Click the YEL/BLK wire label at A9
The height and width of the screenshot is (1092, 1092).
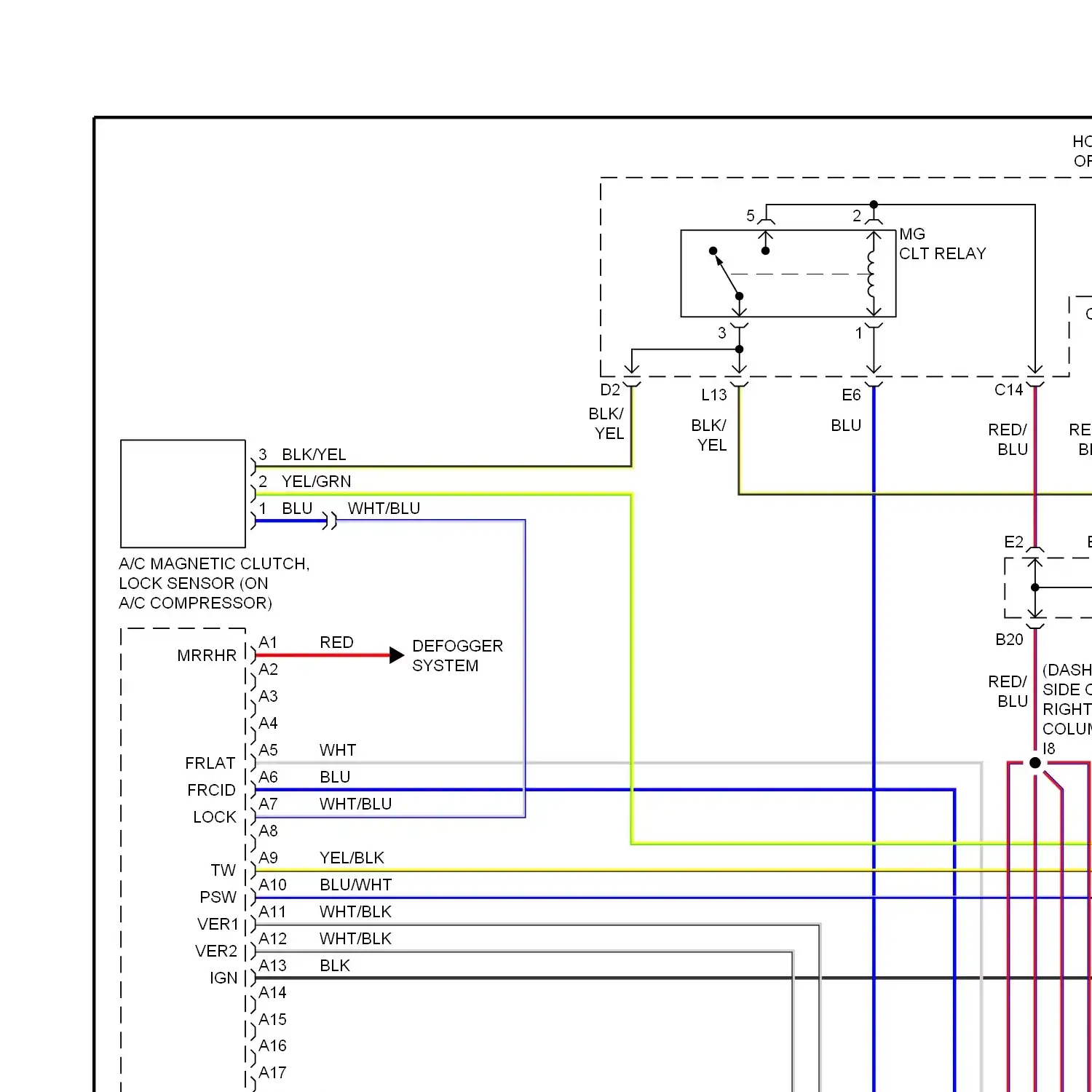352,858
